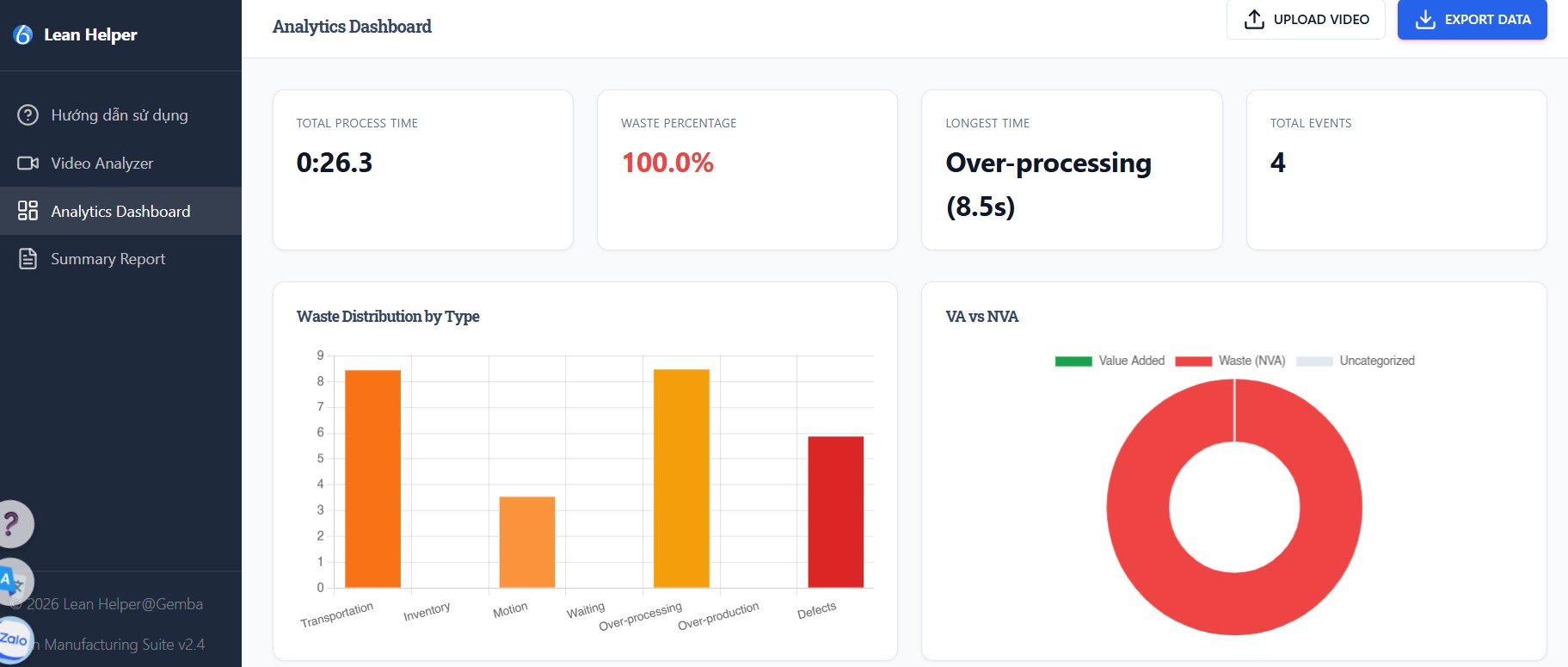1568x667 pixels.
Task: Click the Lean Helper logo icon
Action: (23, 34)
